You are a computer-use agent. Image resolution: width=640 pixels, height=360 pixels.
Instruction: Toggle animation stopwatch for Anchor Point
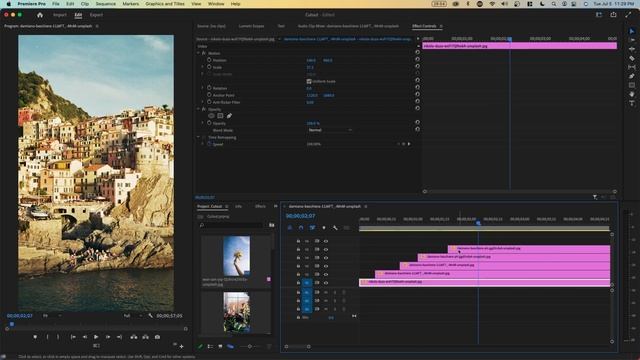click(x=209, y=95)
